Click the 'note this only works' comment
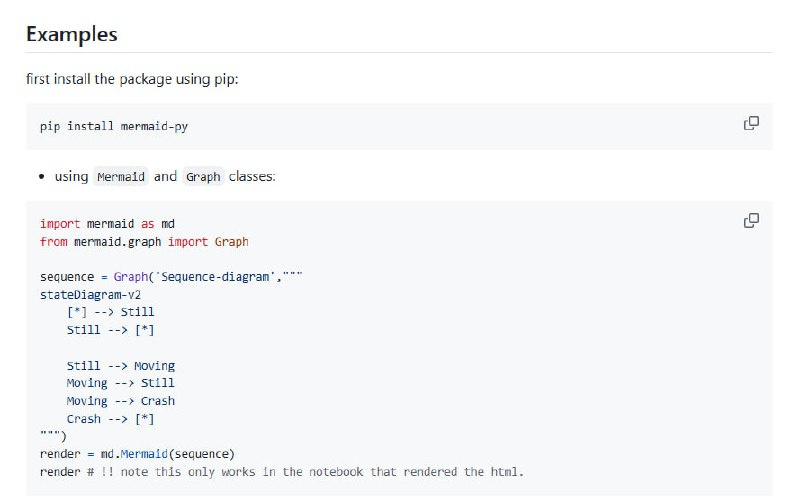 [310, 472]
